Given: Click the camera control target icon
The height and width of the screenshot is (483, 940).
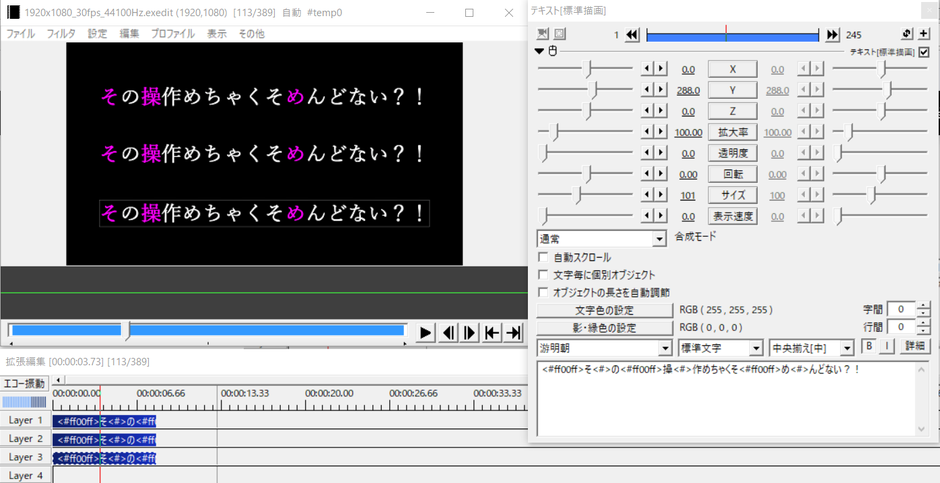Looking at the screenshot, I should pos(543,34).
